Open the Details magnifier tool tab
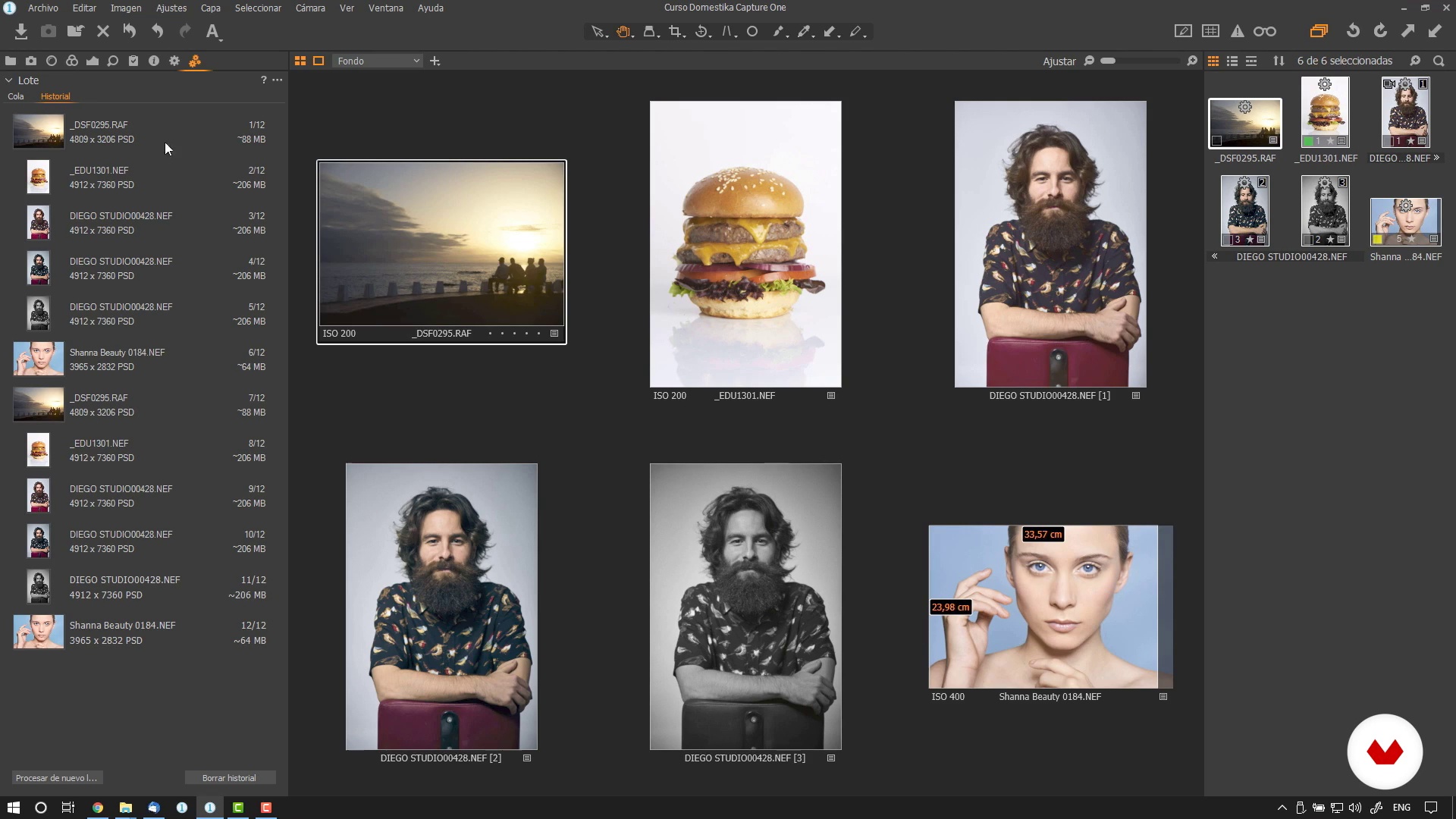 [113, 61]
